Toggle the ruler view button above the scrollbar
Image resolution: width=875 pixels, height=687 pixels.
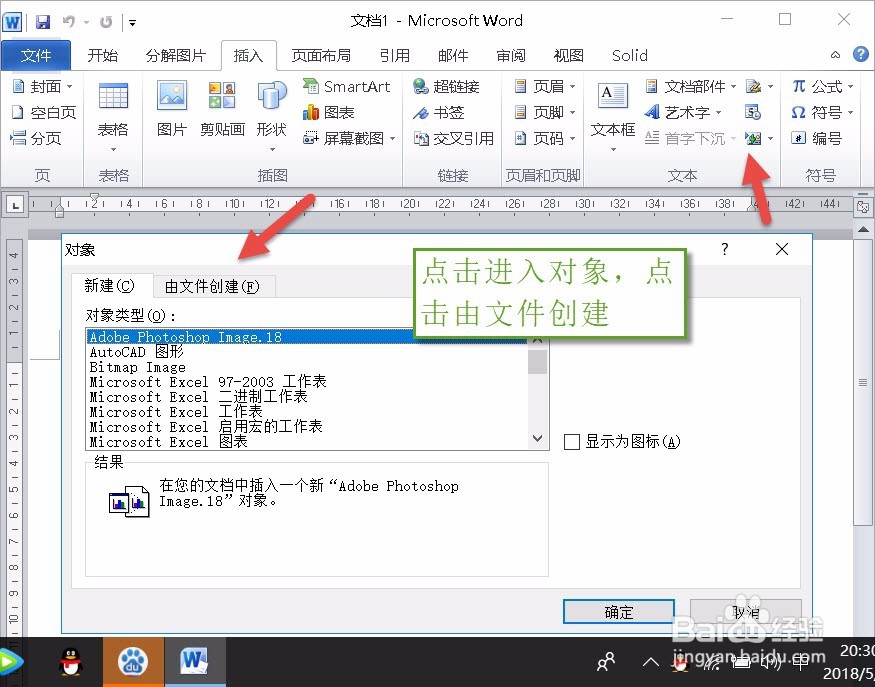coord(863,207)
